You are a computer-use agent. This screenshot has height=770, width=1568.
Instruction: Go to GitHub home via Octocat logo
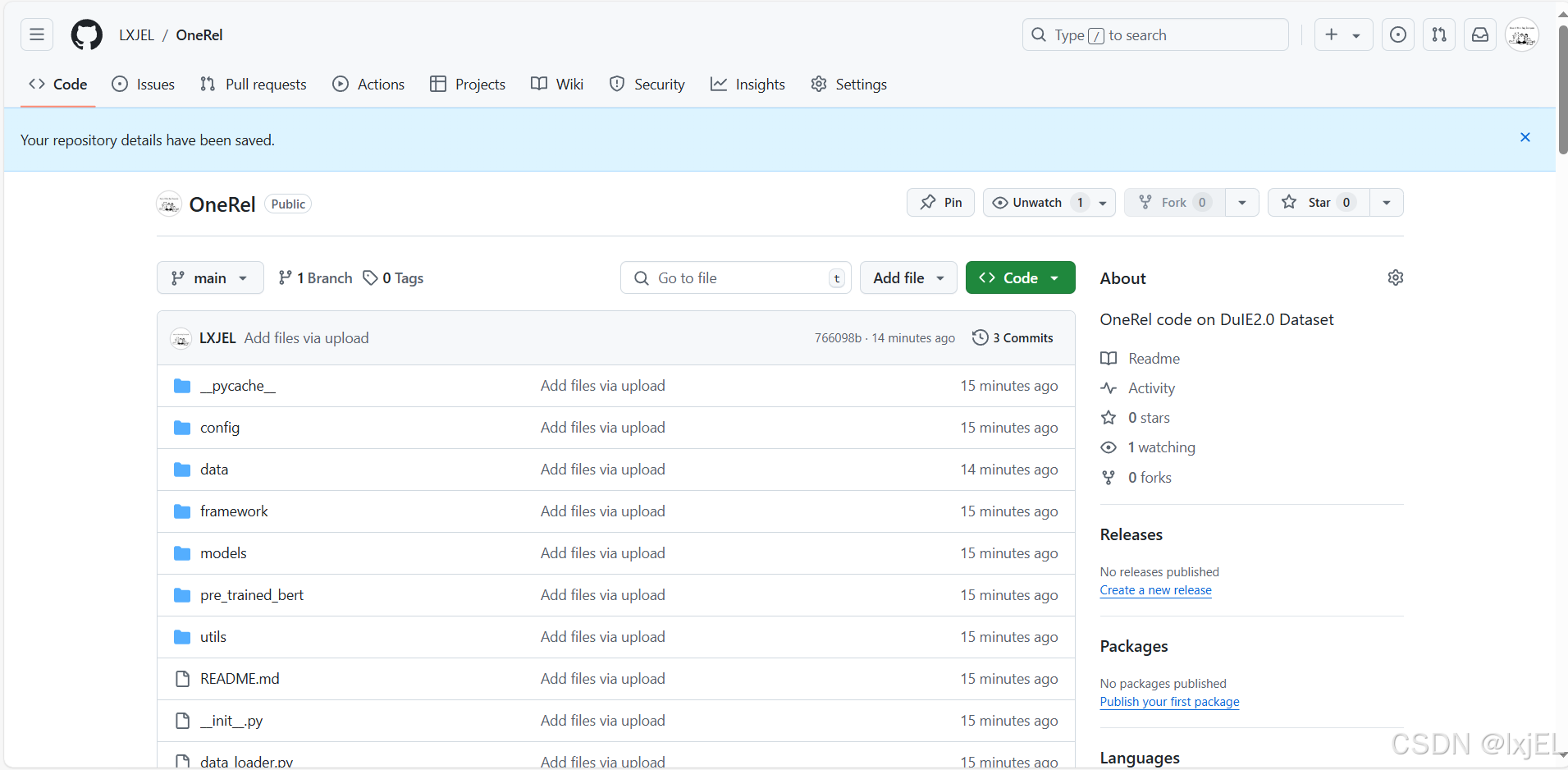click(x=87, y=34)
